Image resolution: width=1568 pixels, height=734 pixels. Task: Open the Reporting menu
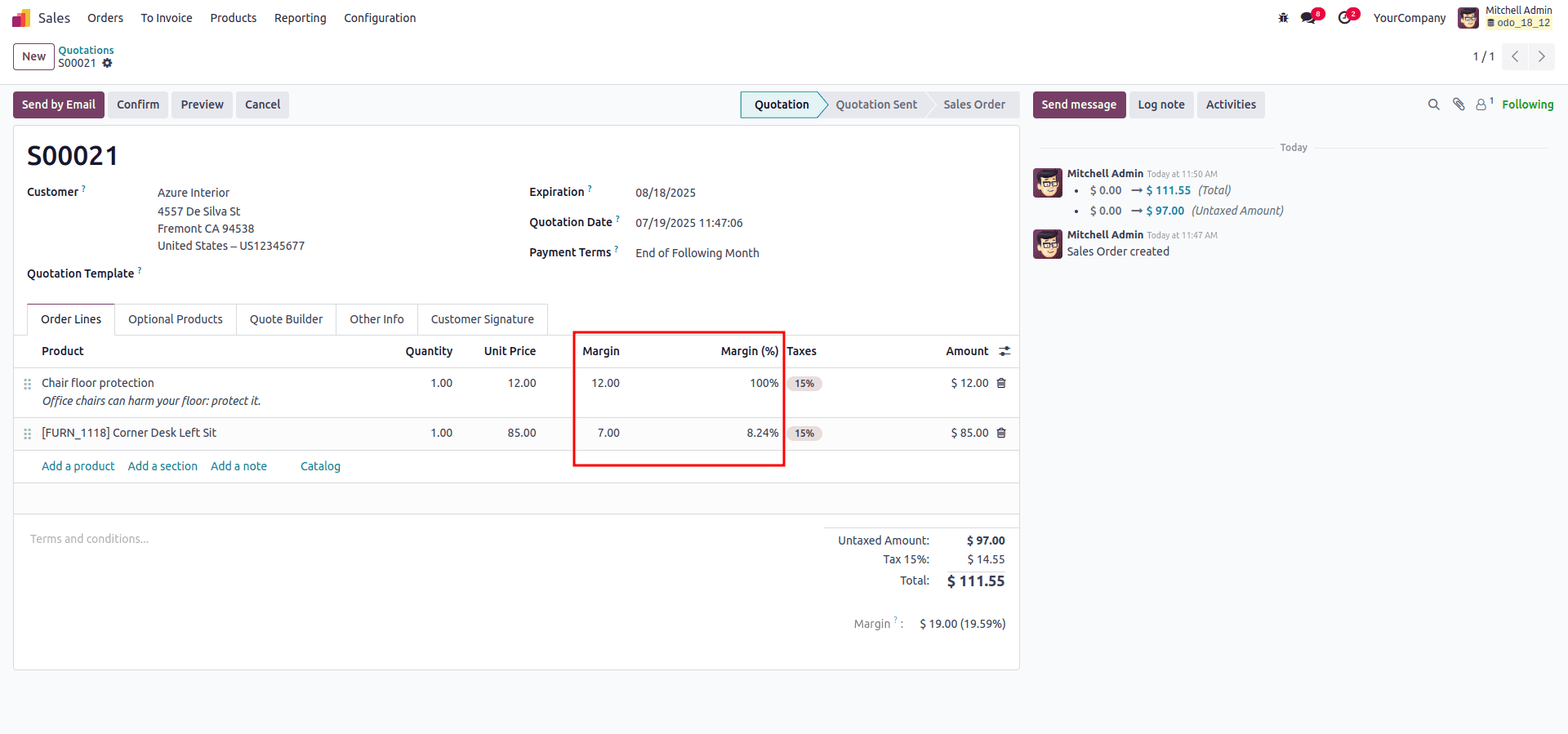[300, 18]
